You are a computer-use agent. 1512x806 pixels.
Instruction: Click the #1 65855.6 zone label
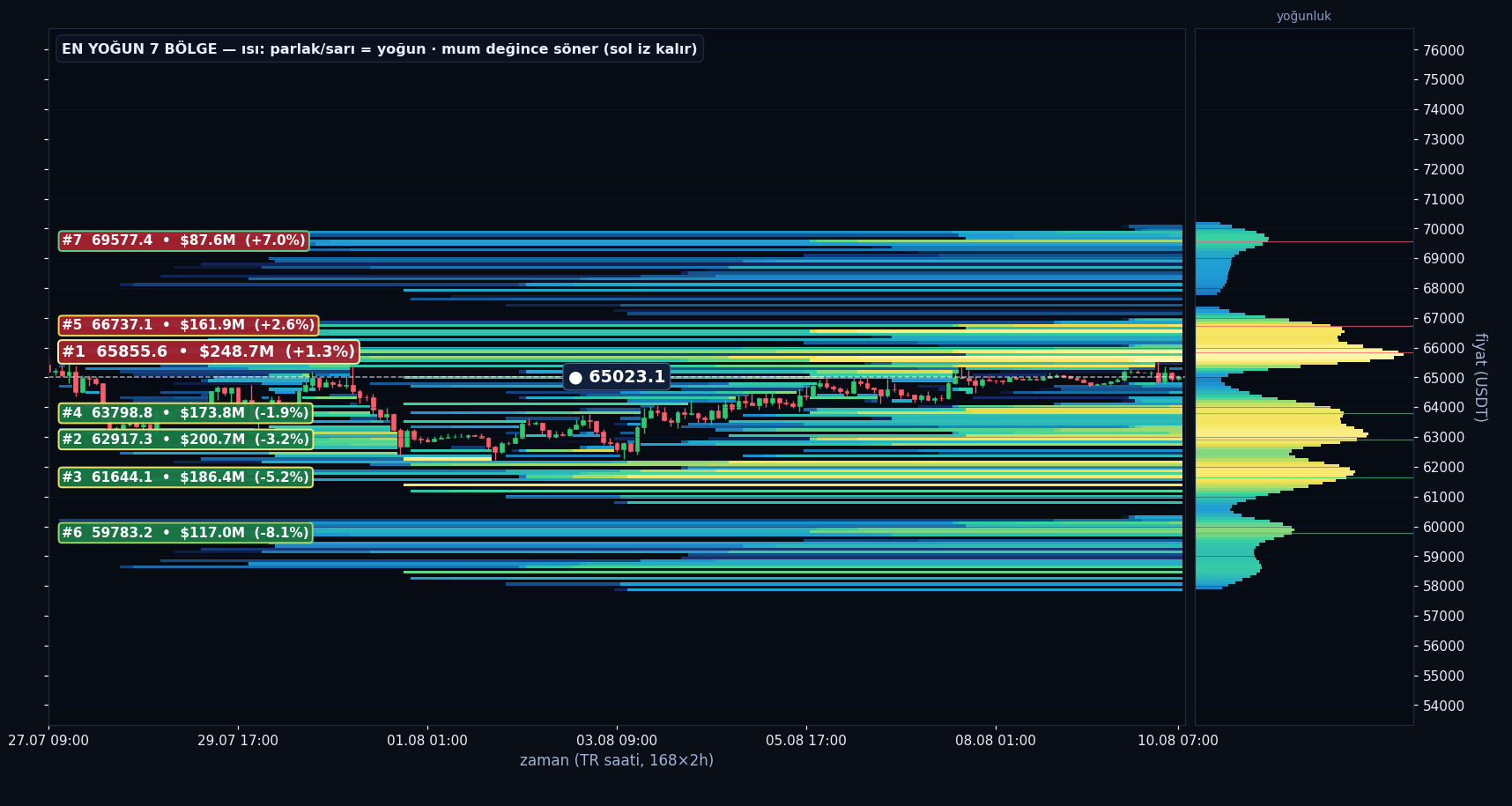click(209, 351)
